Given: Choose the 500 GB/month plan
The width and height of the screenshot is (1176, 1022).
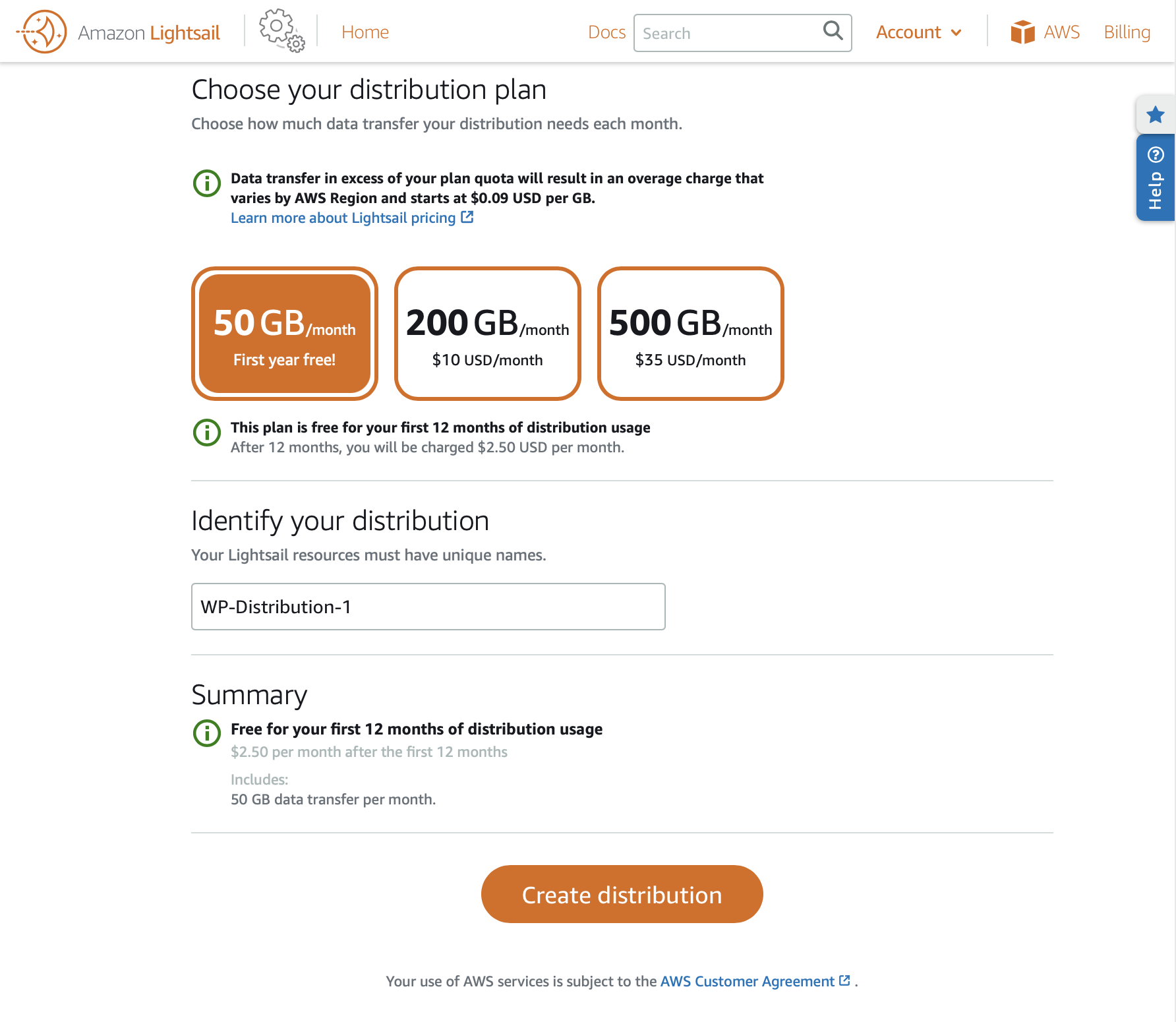Looking at the screenshot, I should (691, 334).
